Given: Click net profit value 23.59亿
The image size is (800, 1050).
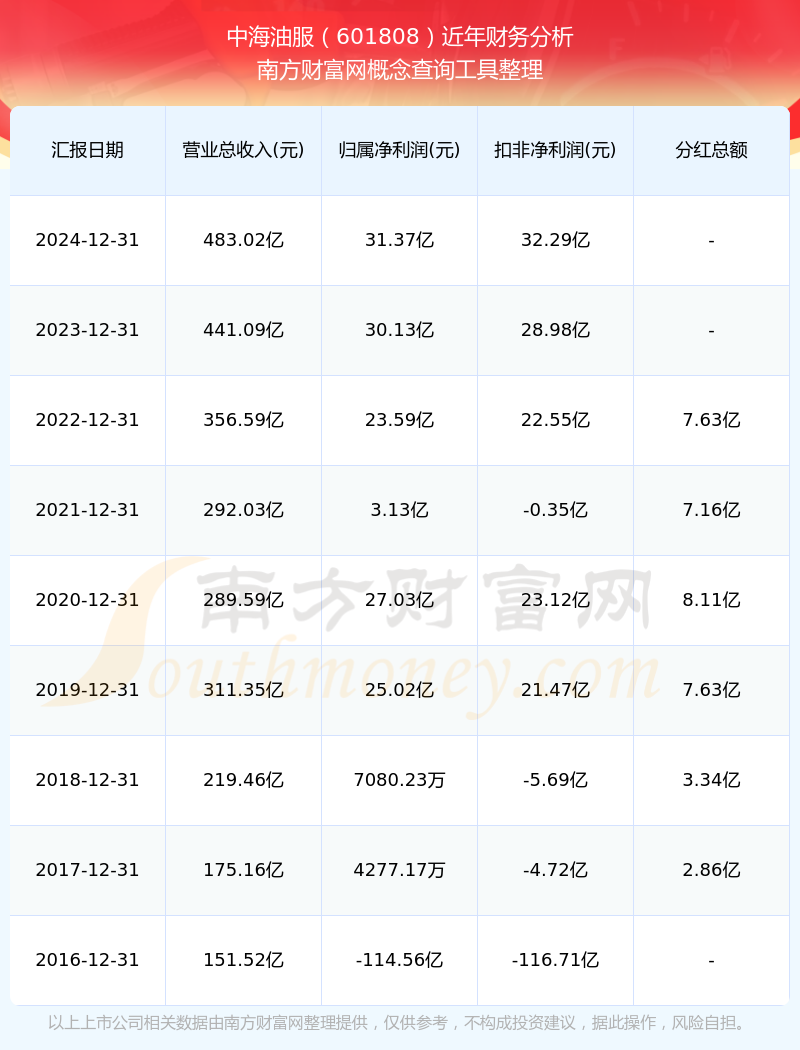Looking at the screenshot, I should click(x=400, y=420).
